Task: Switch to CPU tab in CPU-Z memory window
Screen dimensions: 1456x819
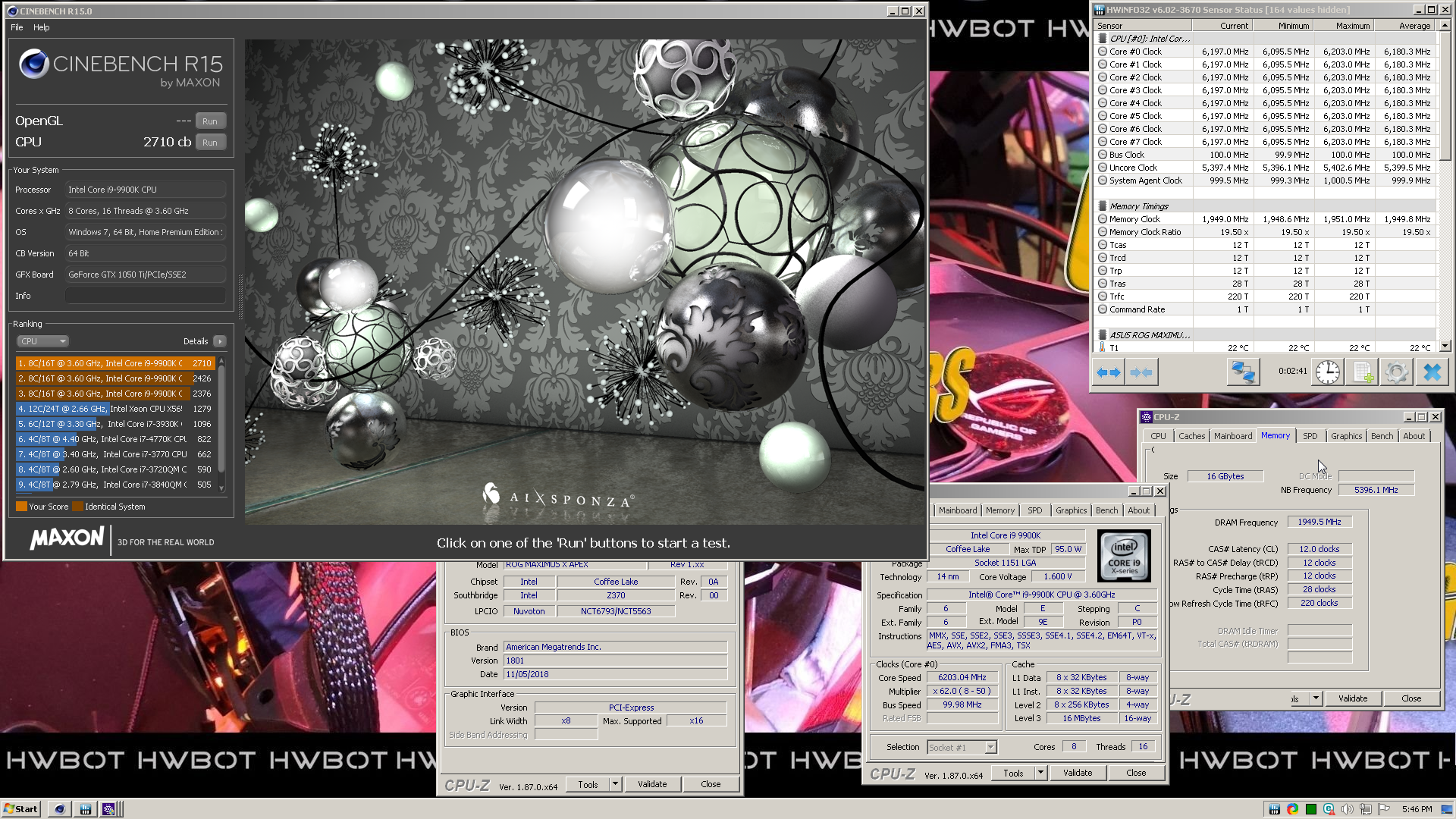Action: pos(1158,436)
